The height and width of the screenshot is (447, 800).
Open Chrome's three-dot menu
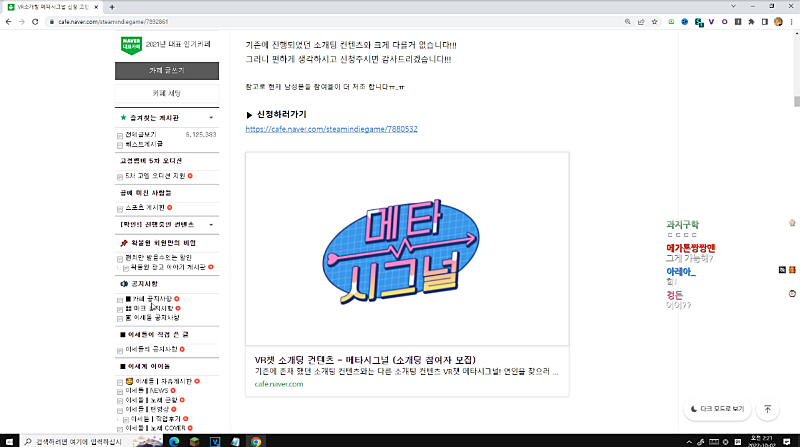[x=791, y=22]
